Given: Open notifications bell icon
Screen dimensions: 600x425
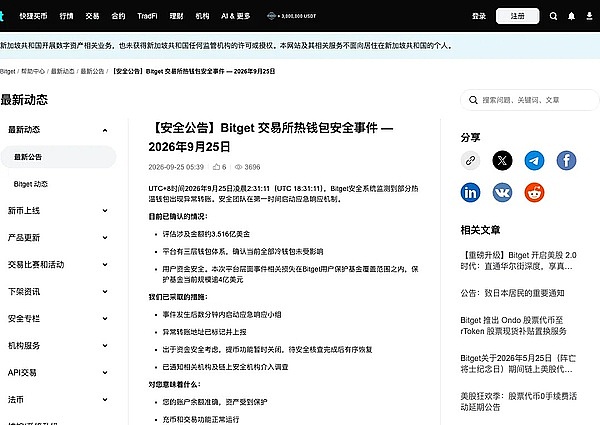Looking at the screenshot, I should coord(571,16).
